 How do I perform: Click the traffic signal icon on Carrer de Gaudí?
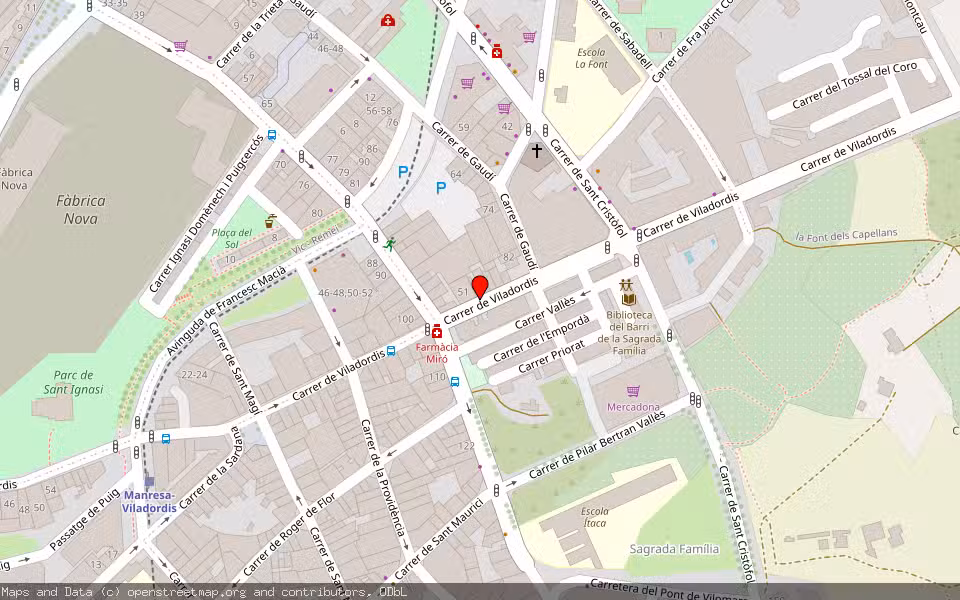[x=473, y=38]
